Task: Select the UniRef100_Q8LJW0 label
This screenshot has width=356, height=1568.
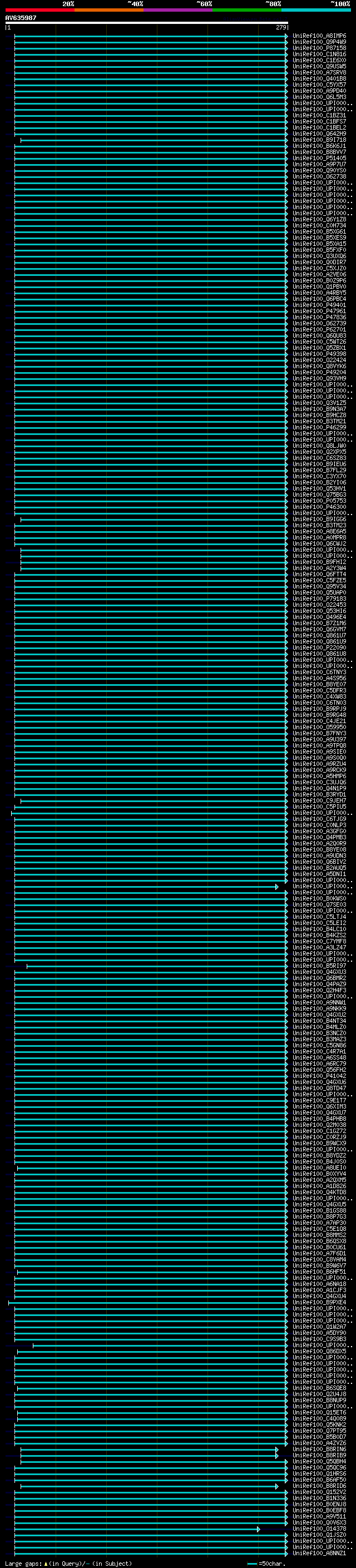Action: (x=319, y=446)
